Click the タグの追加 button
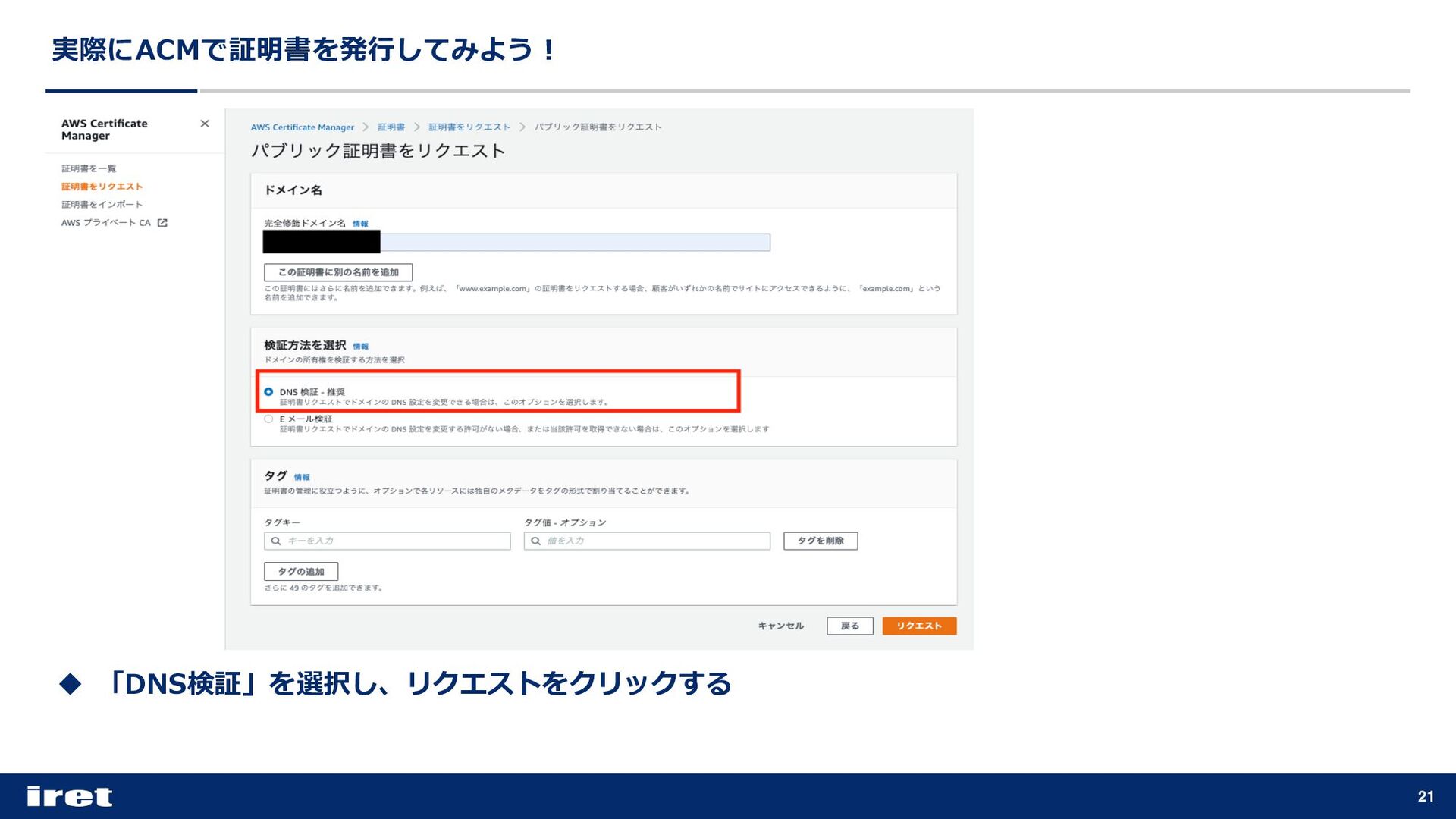 (301, 572)
